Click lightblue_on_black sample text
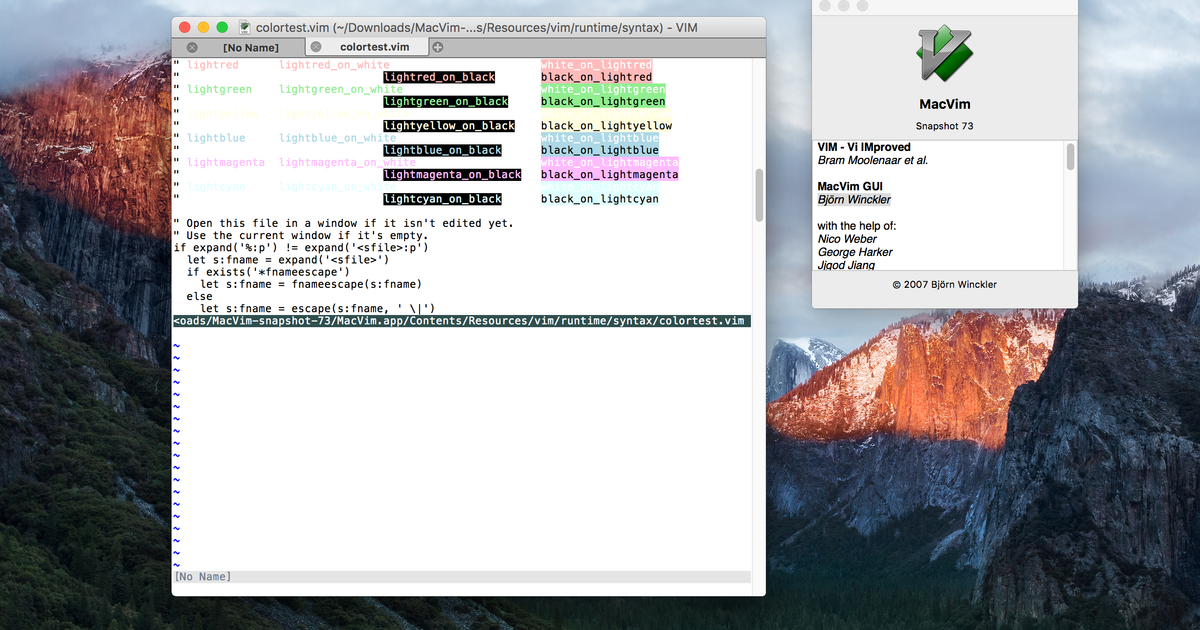Screen dimensions: 1200x630 click(442, 150)
